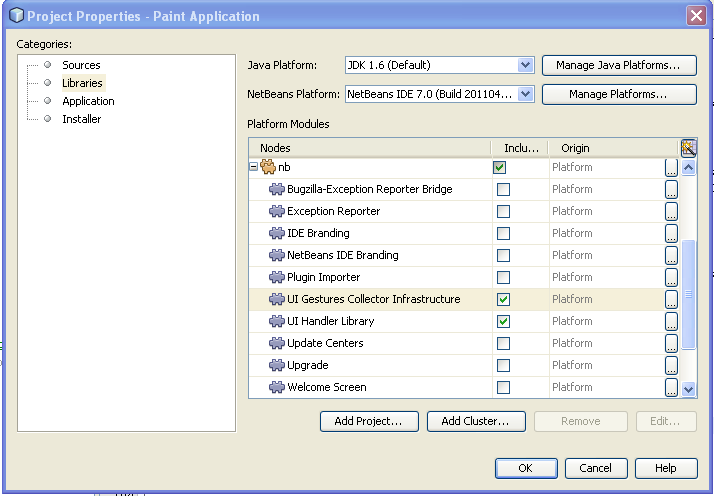Uncheck the UI Handler Library module

[x=503, y=321]
